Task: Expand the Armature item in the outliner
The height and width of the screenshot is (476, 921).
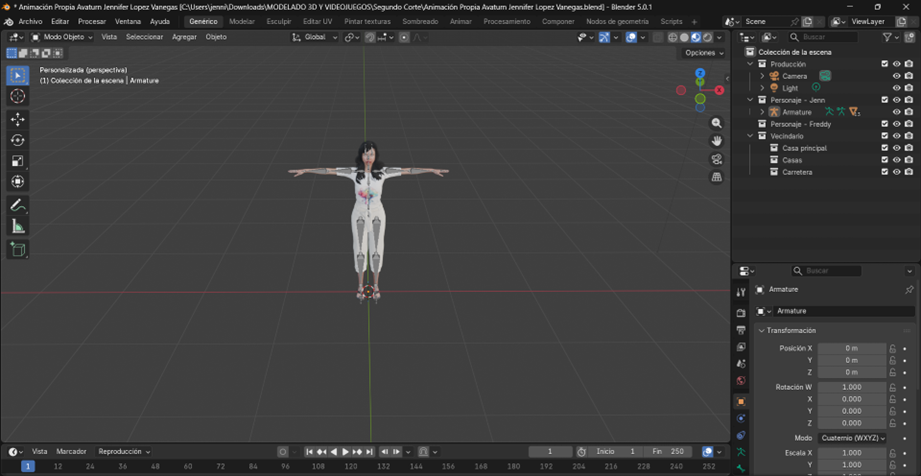Action: (762, 112)
